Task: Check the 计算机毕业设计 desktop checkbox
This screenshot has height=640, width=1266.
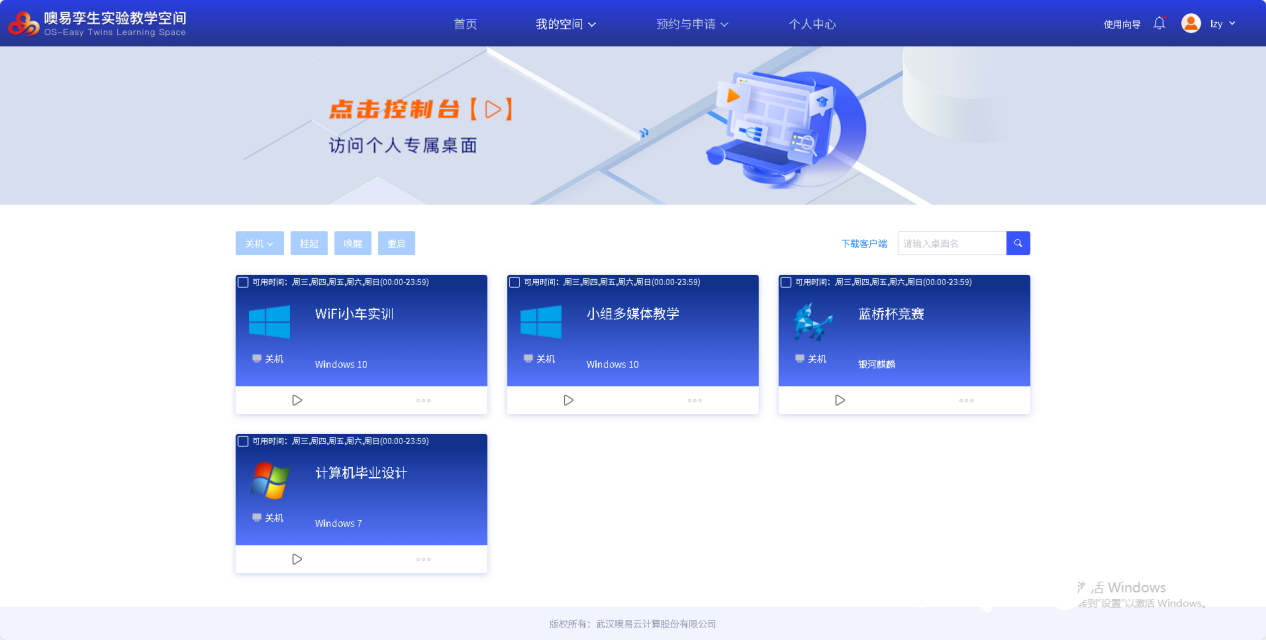Action: click(x=243, y=441)
